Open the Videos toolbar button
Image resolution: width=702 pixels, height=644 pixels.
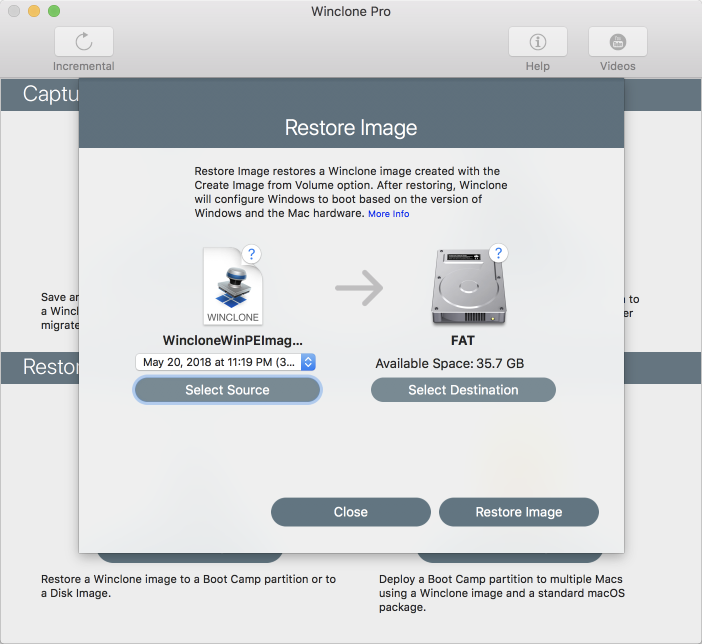(x=617, y=42)
